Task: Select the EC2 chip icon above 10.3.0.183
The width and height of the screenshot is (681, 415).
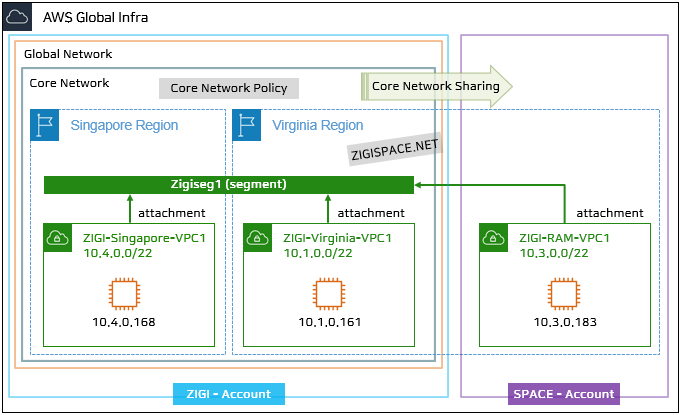Action: (x=564, y=294)
